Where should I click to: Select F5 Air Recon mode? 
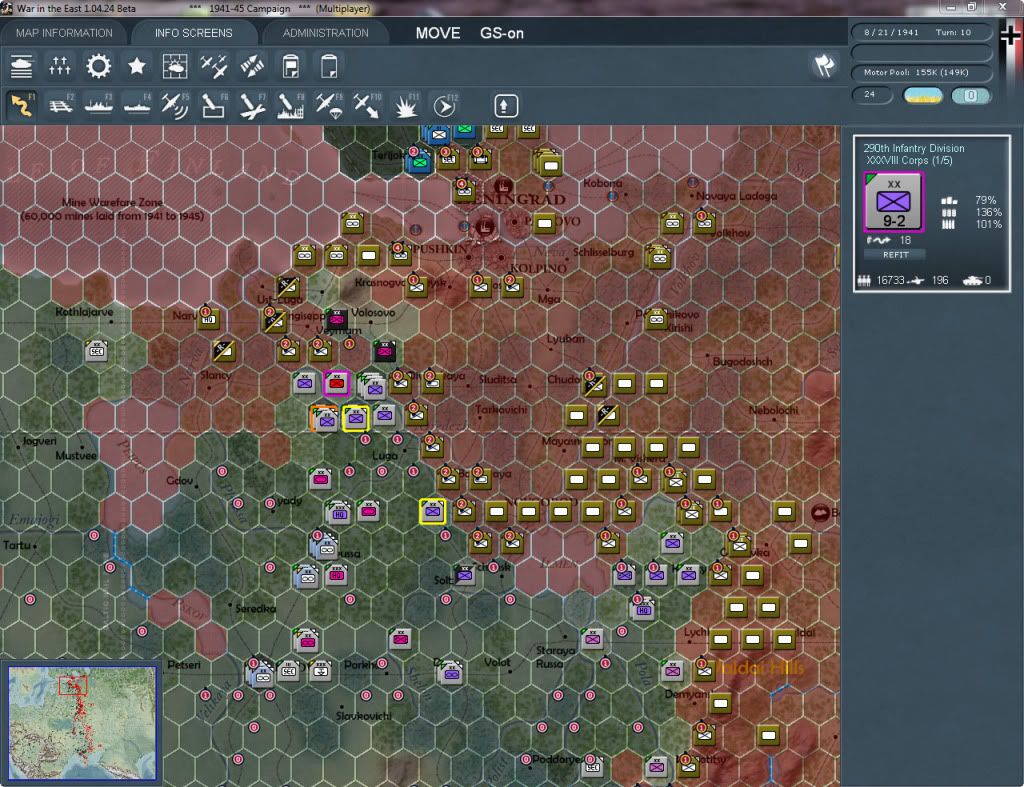click(x=175, y=106)
